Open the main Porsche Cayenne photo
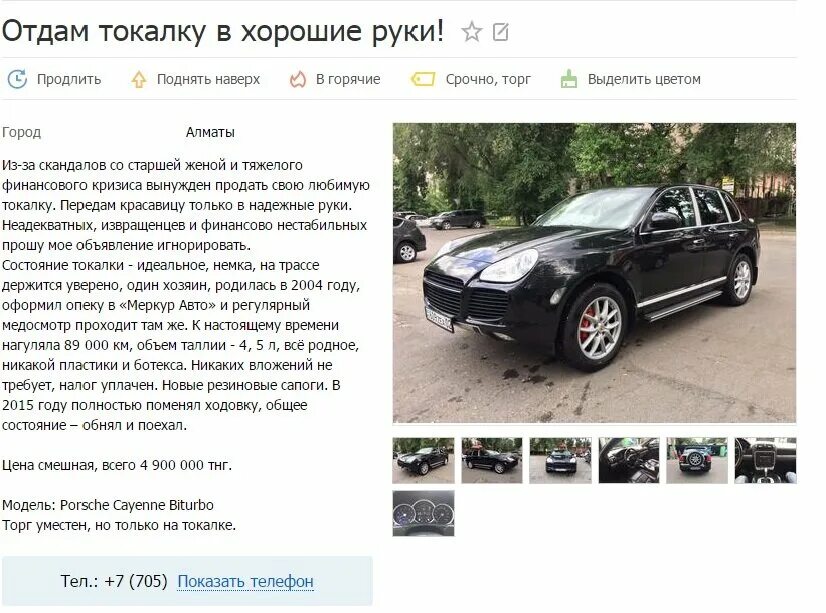This screenshot has height=613, width=826. point(594,273)
